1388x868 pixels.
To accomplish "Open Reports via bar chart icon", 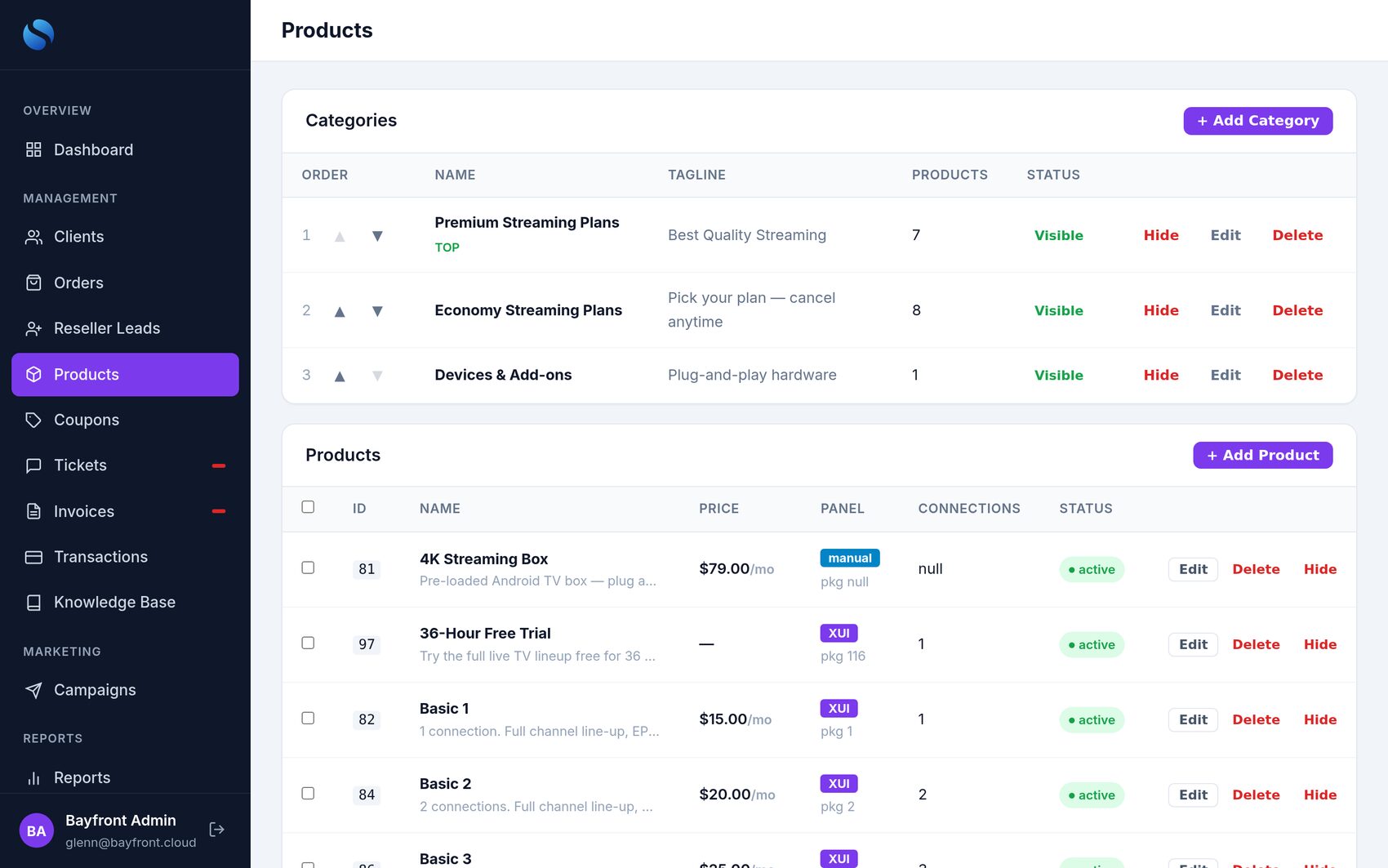I will coord(33,777).
